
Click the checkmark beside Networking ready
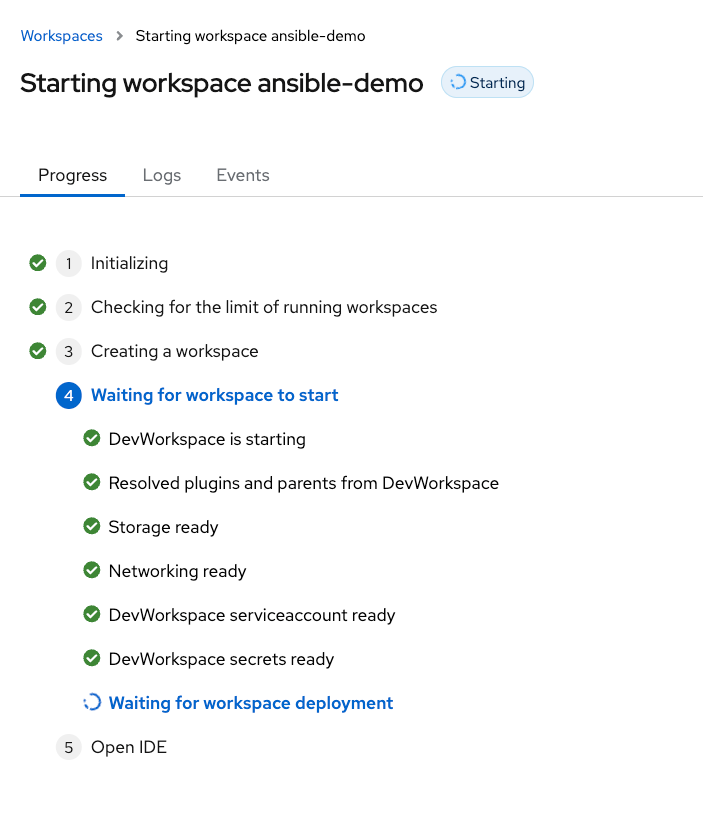[92, 570]
